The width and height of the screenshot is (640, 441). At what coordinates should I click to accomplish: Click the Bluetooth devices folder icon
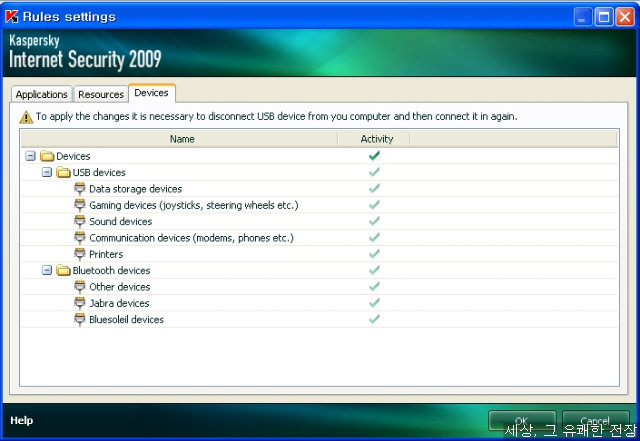pos(63,270)
